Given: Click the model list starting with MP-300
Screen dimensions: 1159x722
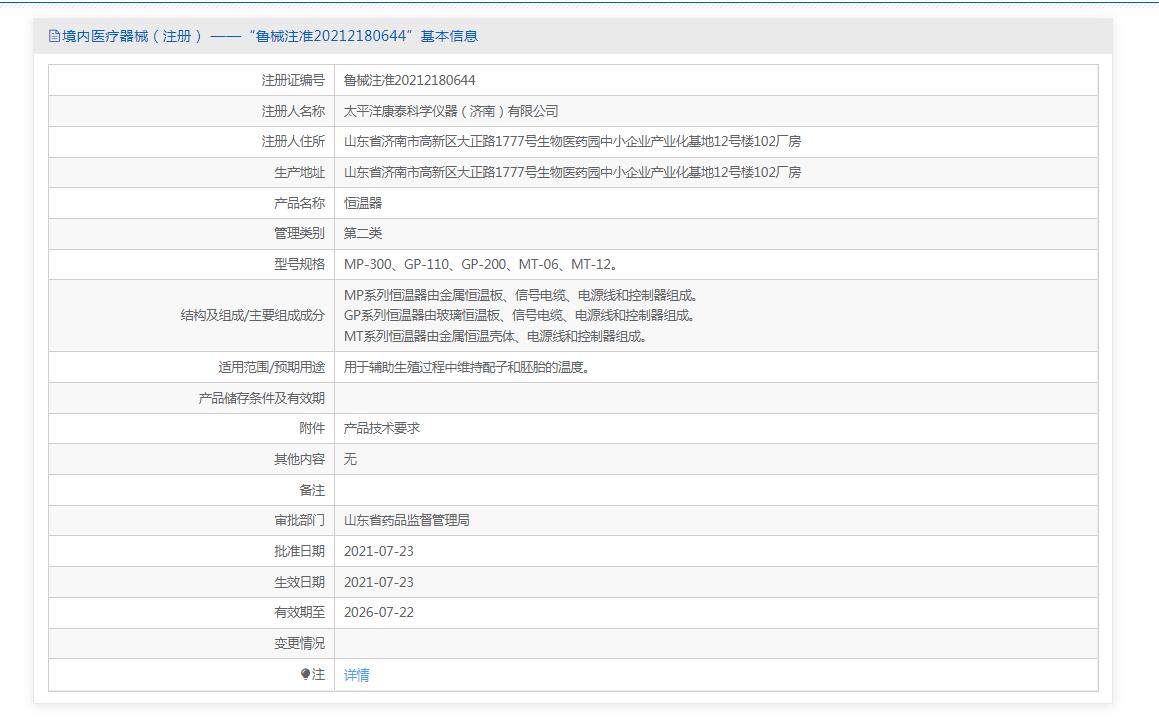Looking at the screenshot, I should 480,264.
